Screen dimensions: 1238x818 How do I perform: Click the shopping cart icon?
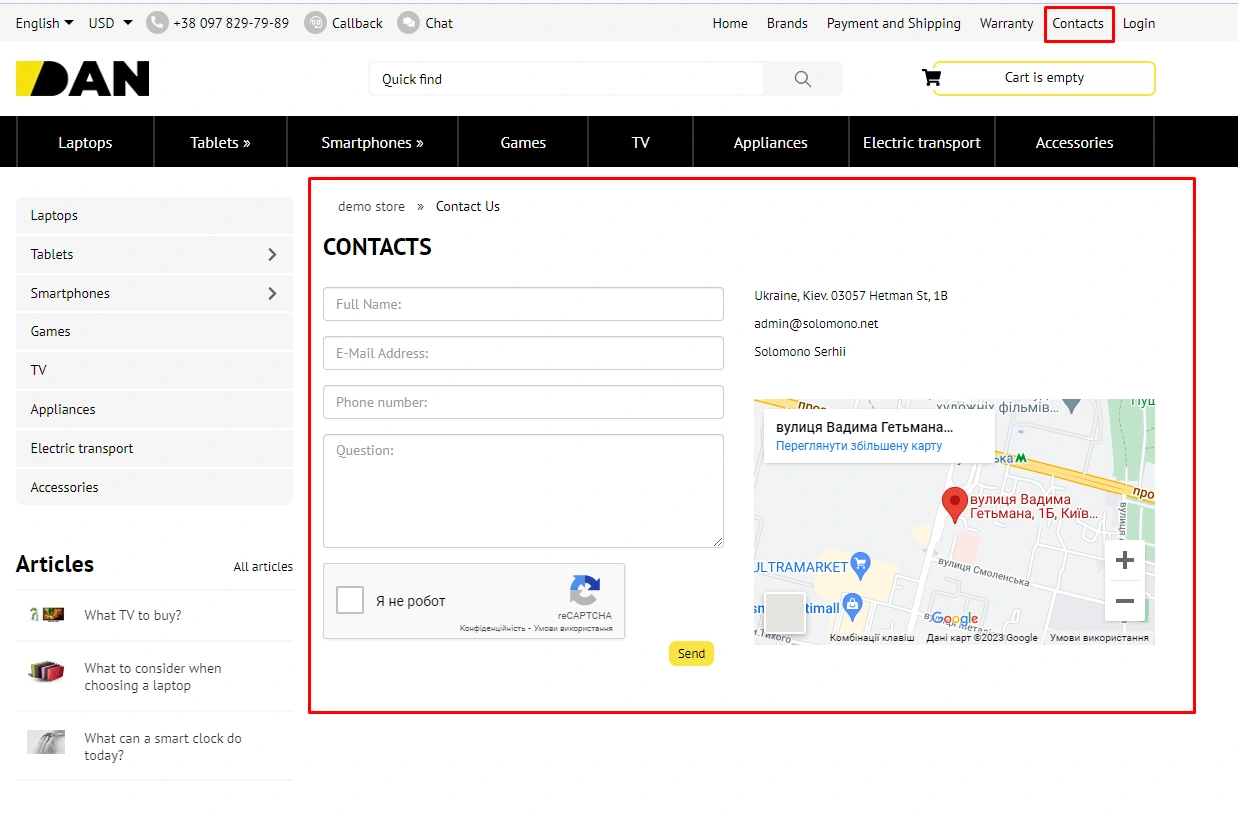931,78
